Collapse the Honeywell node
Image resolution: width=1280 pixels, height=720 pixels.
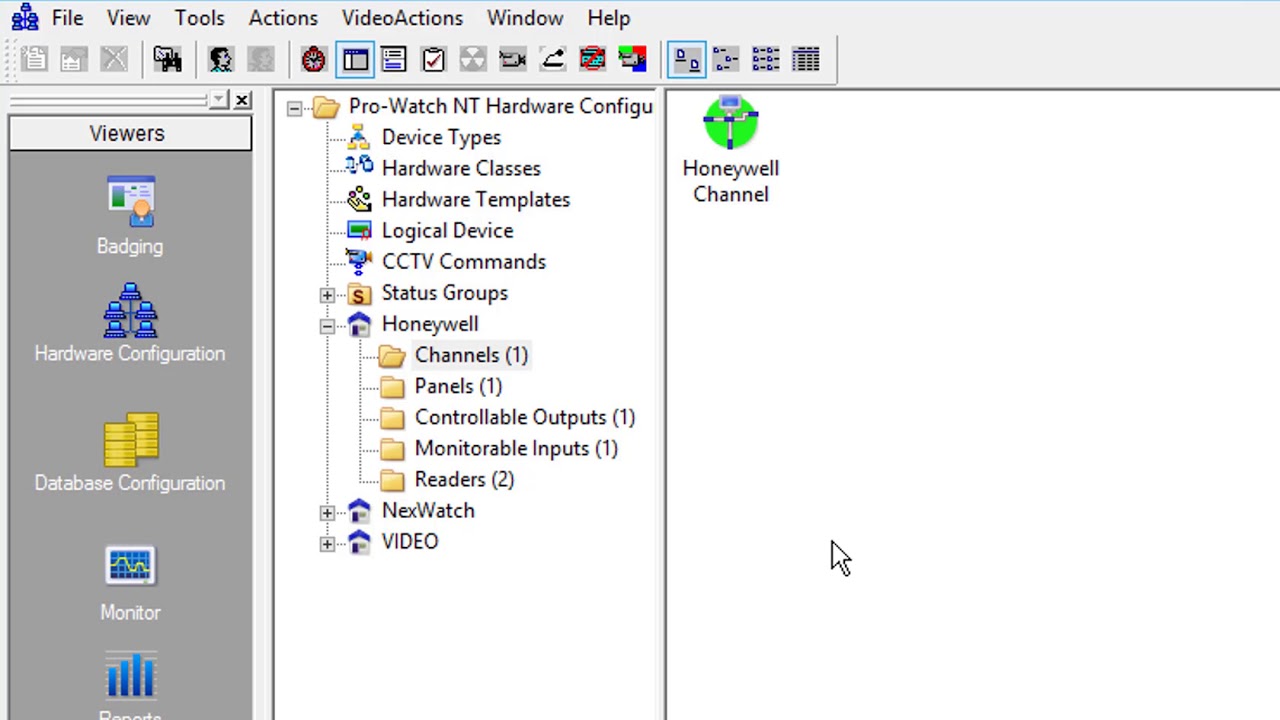[327, 326]
